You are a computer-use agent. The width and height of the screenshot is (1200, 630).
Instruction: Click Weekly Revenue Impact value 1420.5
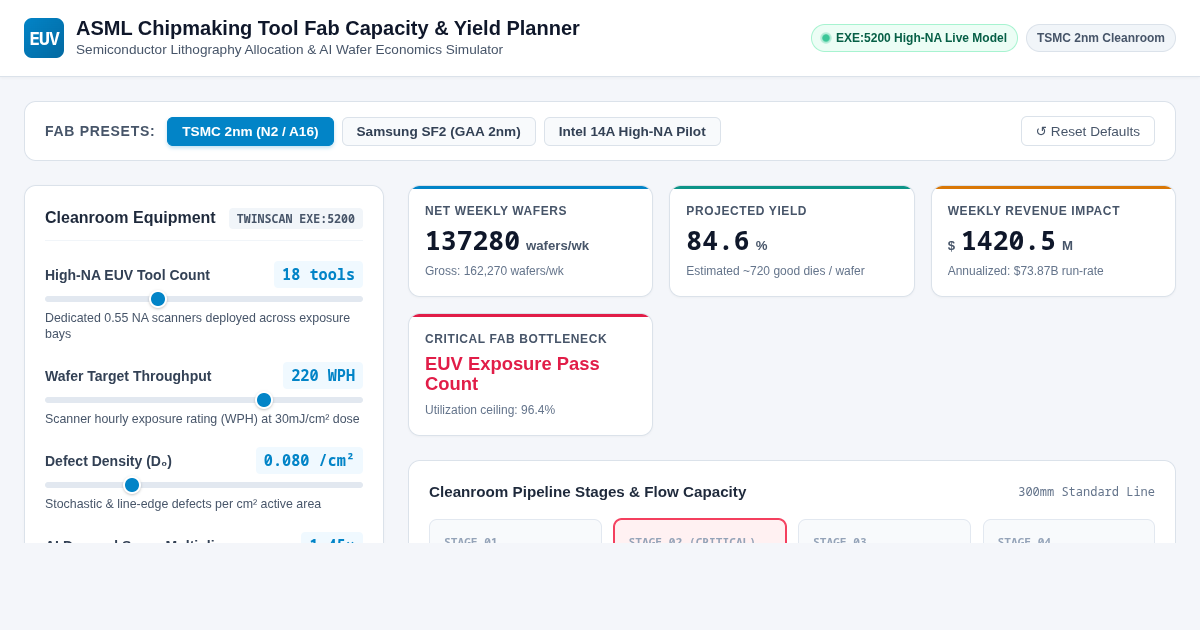pos(1008,241)
